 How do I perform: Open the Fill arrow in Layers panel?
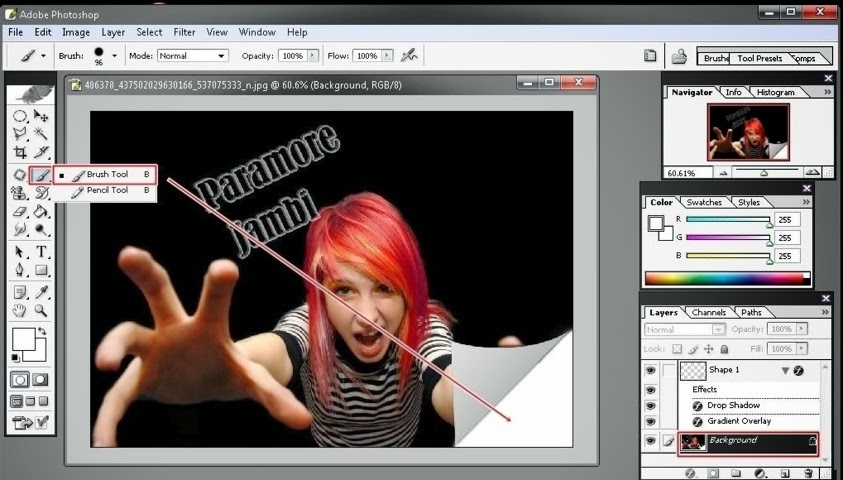802,349
